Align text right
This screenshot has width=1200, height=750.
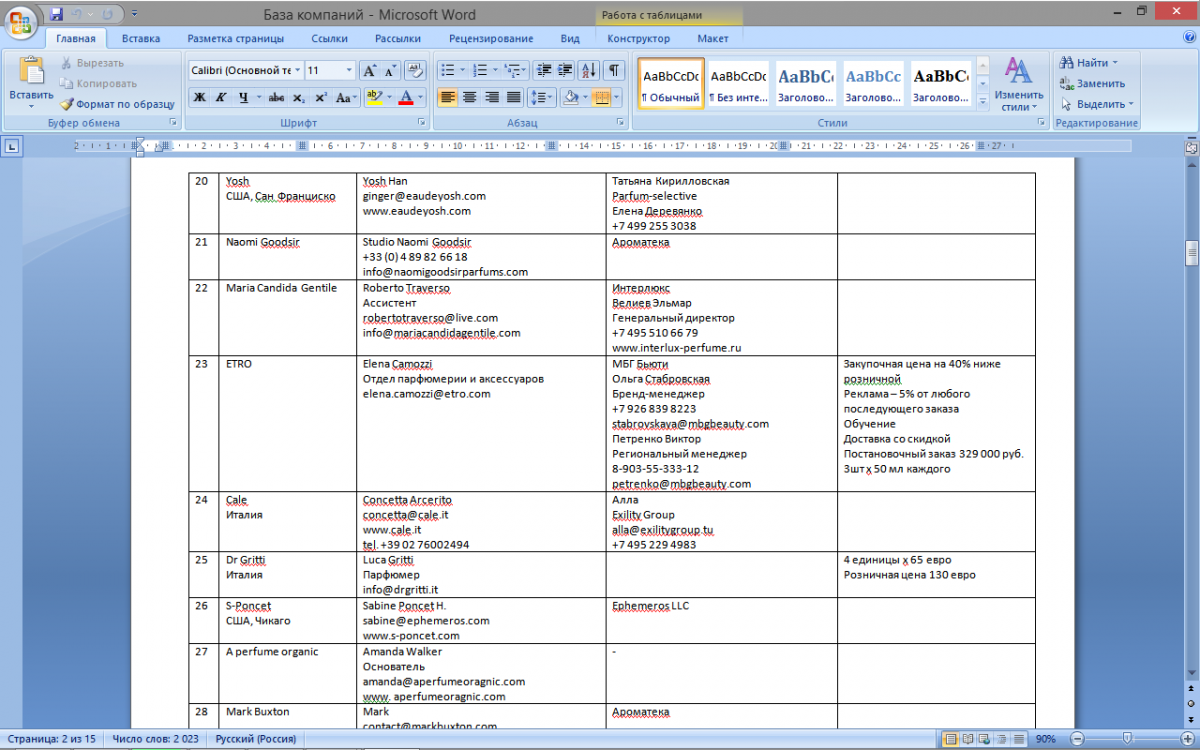click(491, 97)
